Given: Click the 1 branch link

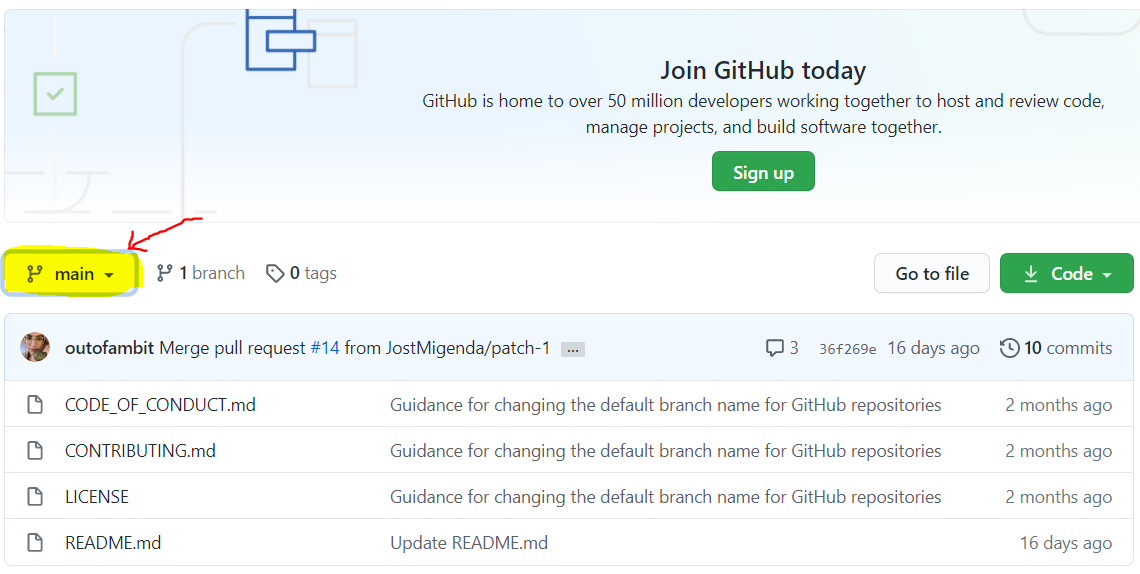Looking at the screenshot, I should [x=201, y=273].
